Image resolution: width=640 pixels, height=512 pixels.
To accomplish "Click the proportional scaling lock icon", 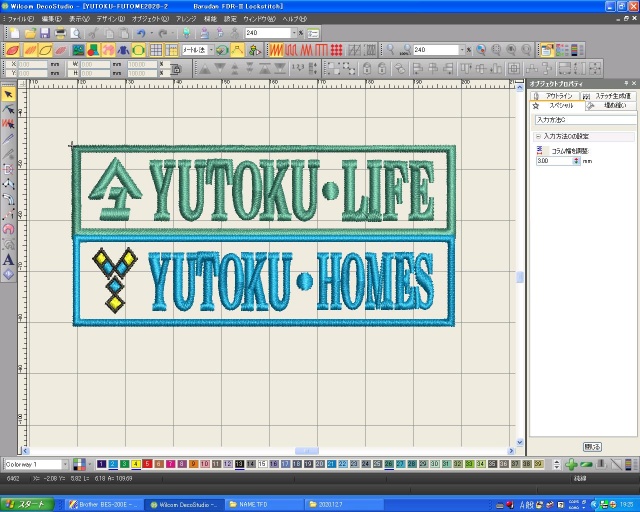I will tap(176, 69).
